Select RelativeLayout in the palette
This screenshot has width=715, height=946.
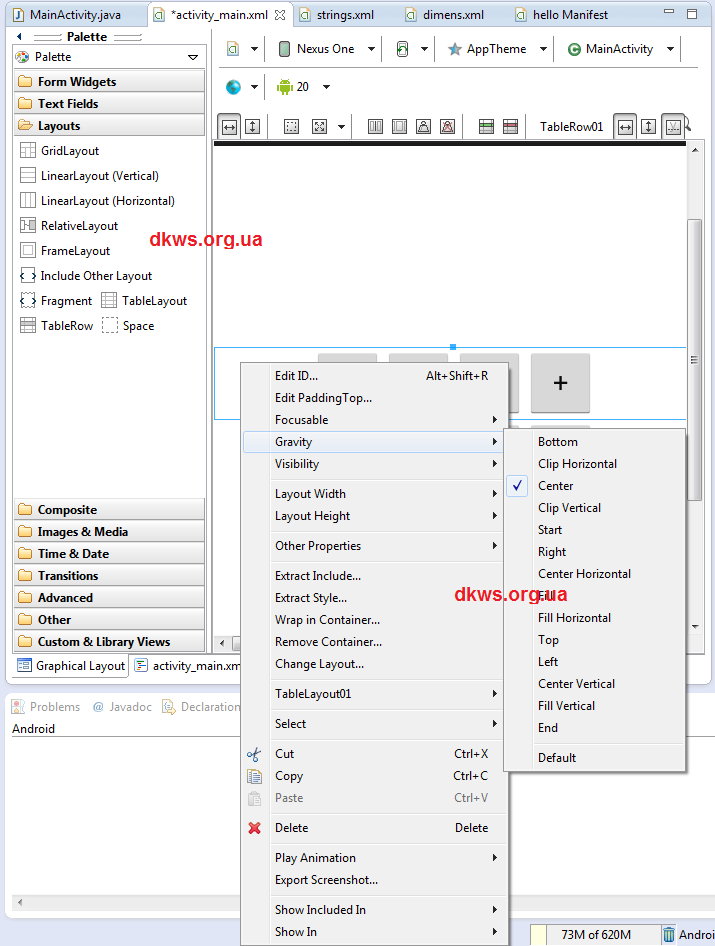pyautogui.click(x=69, y=226)
